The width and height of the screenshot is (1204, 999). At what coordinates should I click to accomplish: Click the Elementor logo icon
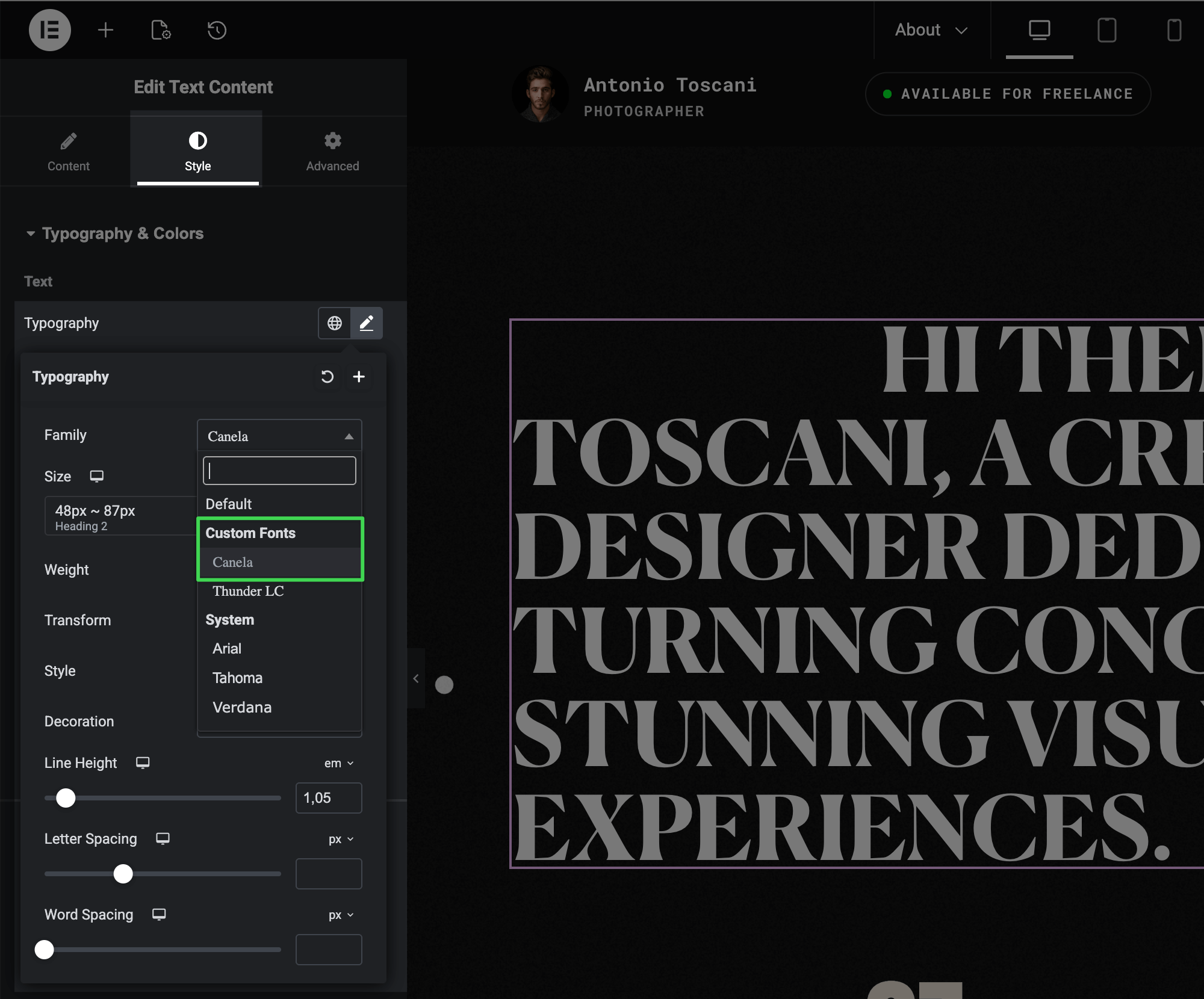pyautogui.click(x=49, y=30)
